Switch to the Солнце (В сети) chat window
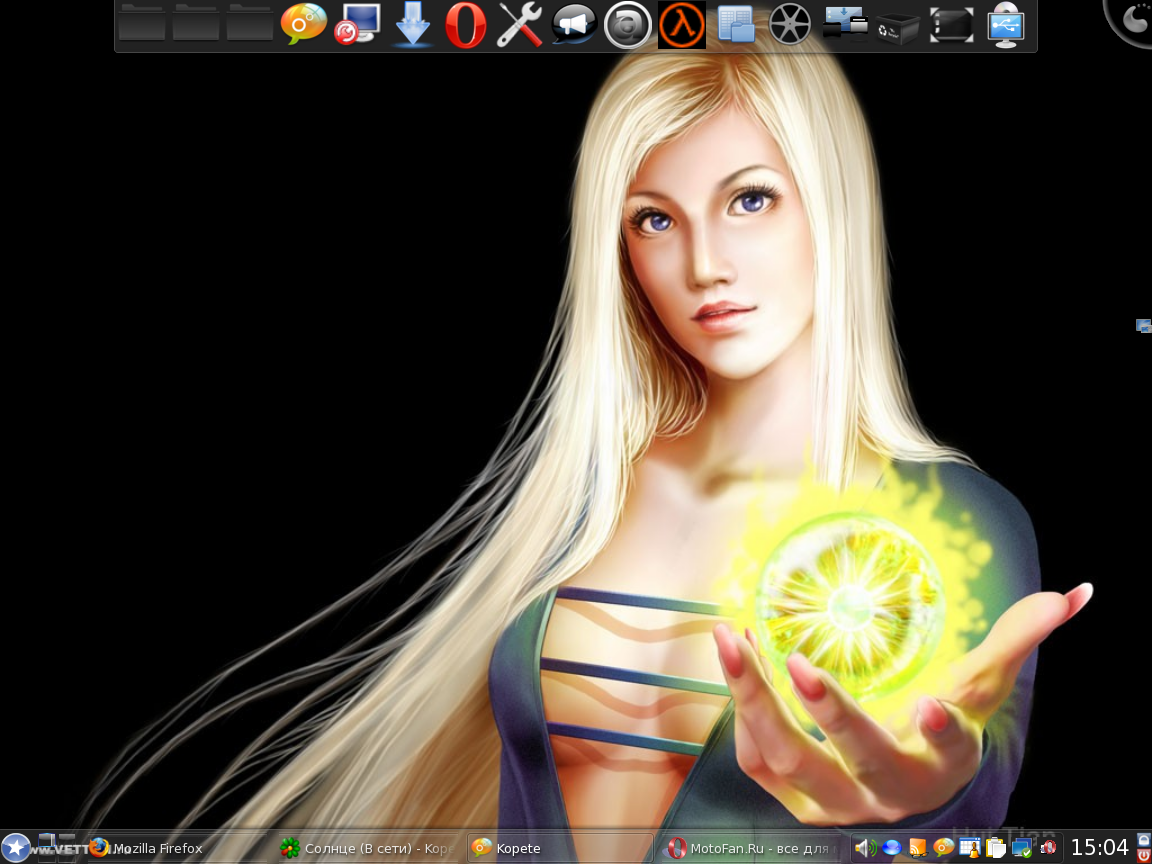 (369, 849)
